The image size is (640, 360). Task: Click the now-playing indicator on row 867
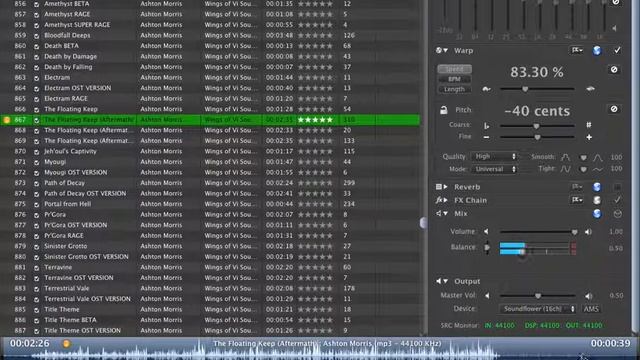(x=7, y=120)
